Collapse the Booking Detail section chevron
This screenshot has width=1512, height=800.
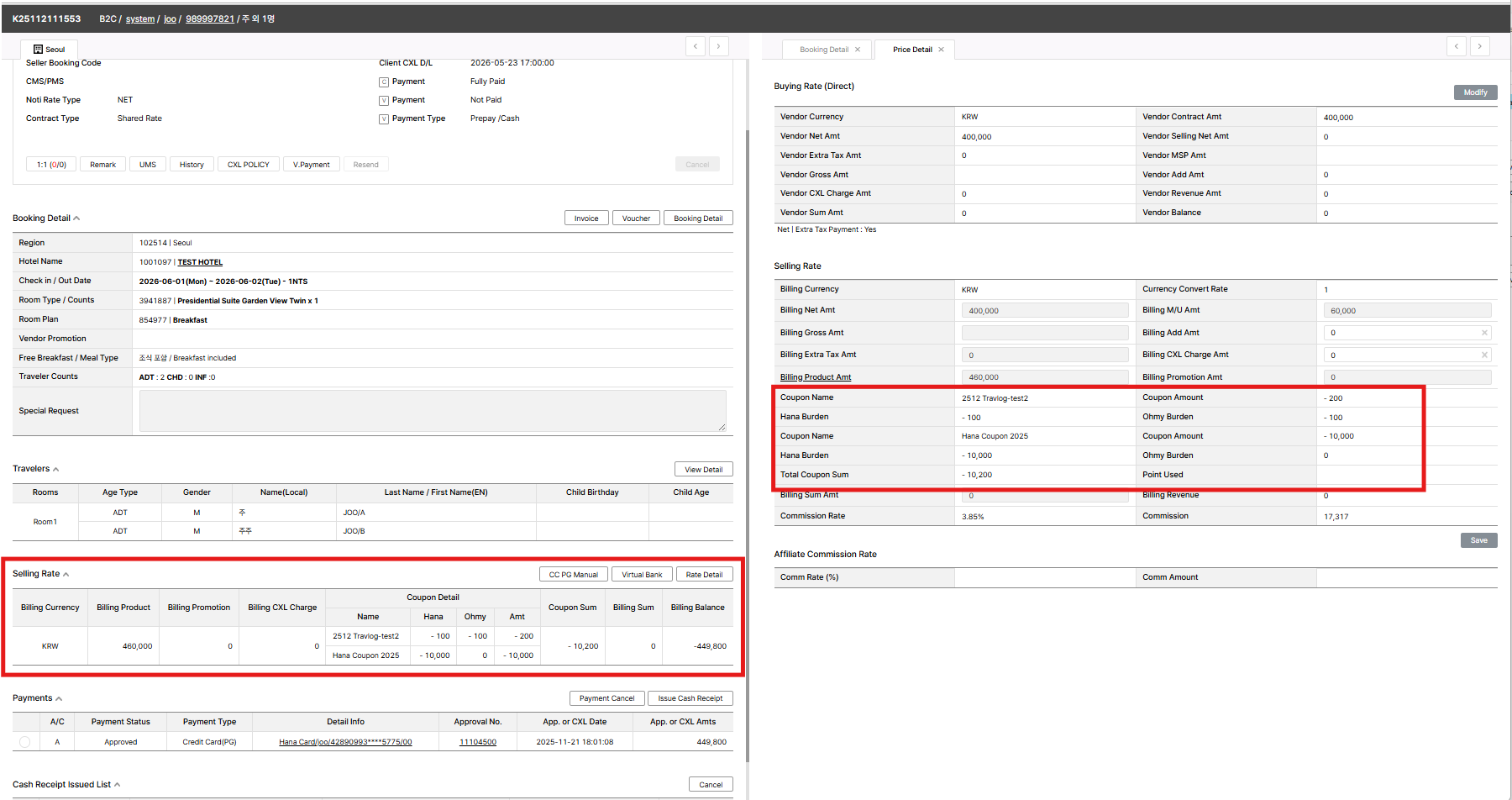(x=76, y=218)
